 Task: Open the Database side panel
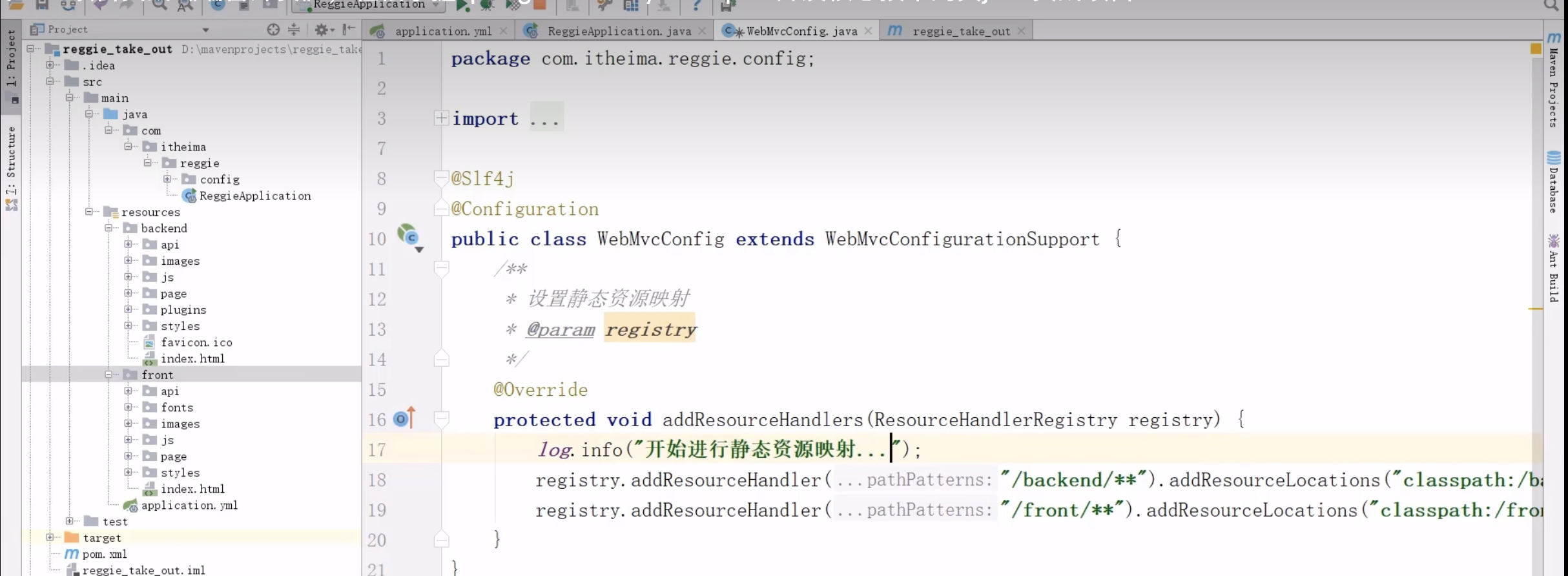[x=1554, y=181]
